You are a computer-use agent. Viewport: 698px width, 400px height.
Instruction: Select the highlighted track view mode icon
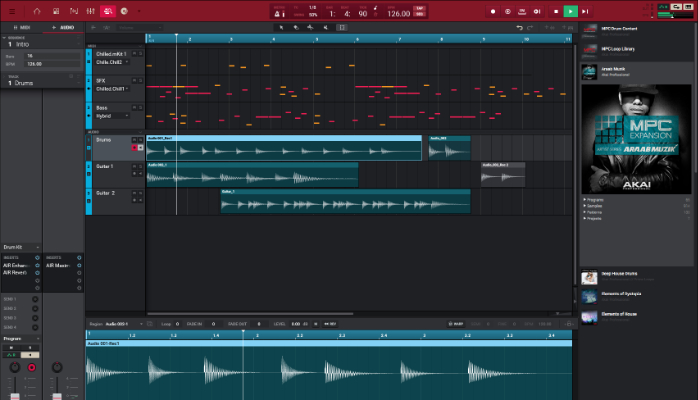point(108,11)
